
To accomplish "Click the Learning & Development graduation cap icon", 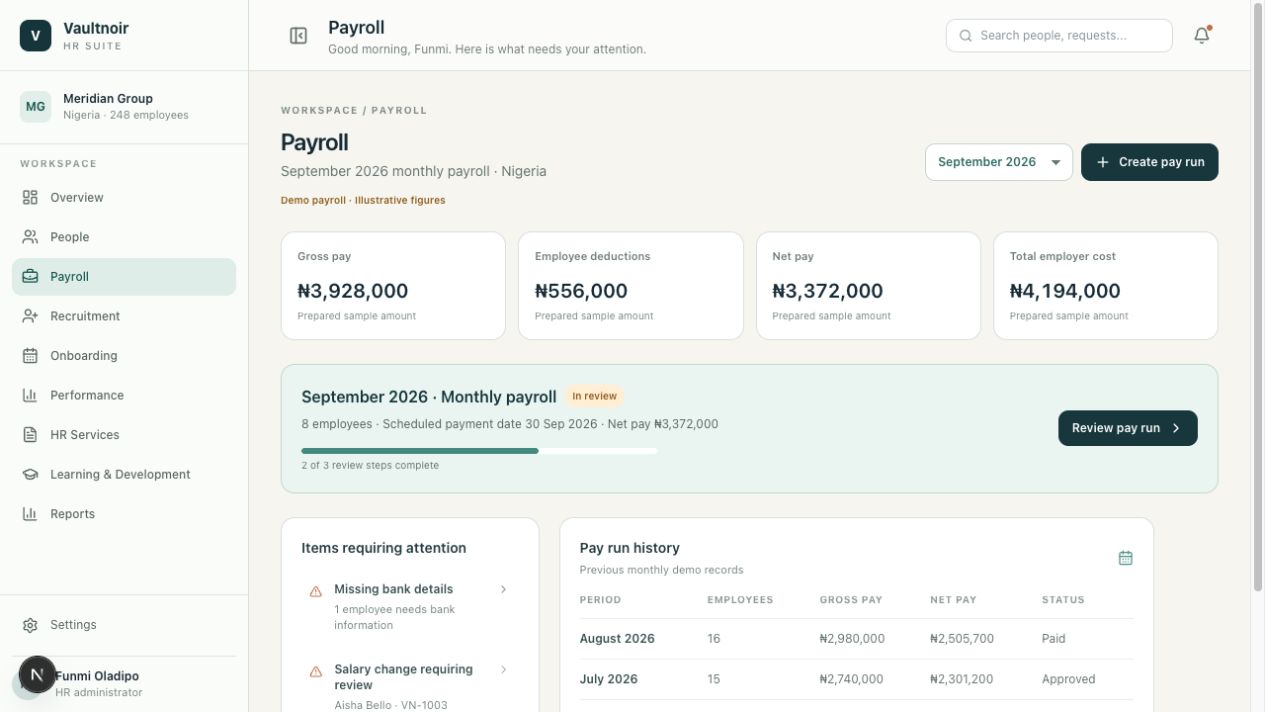I will pos(30,474).
